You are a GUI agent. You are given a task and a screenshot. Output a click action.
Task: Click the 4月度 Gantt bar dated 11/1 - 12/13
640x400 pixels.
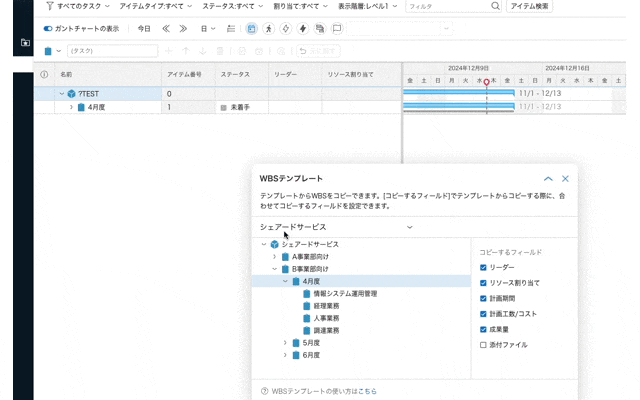(459, 107)
